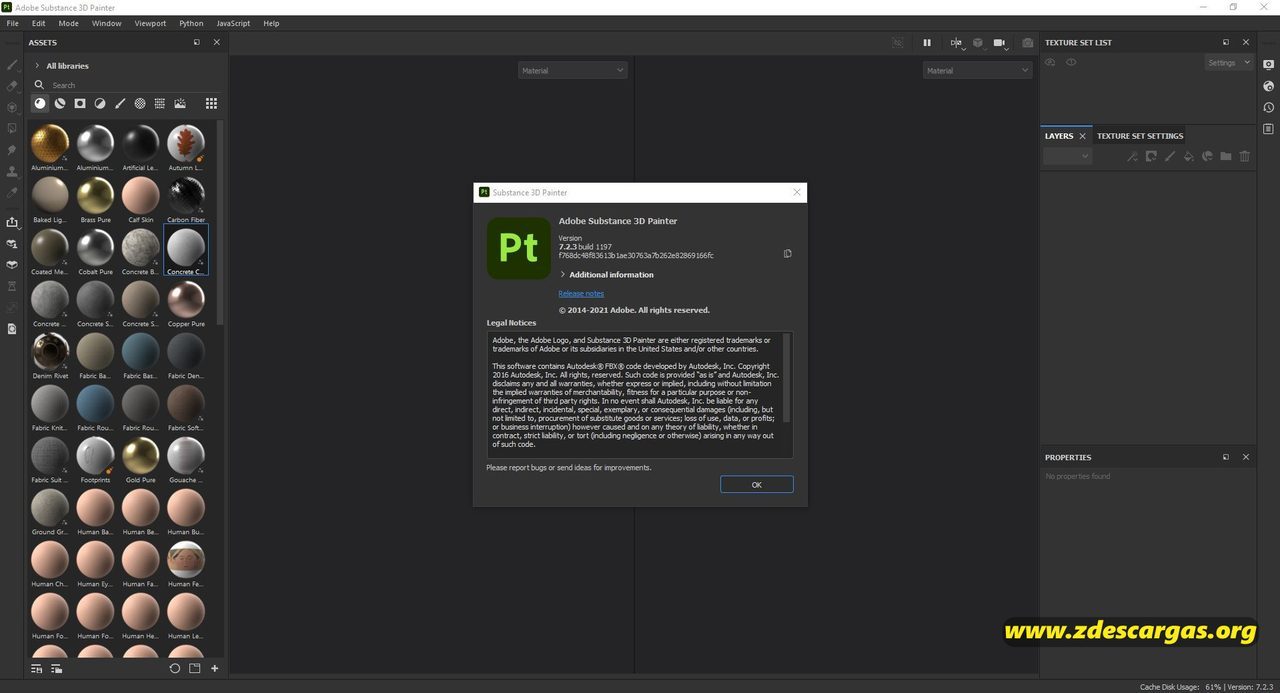The height and width of the screenshot is (693, 1280).
Task: Open the Log icon on right dock
Action: tap(1268, 129)
